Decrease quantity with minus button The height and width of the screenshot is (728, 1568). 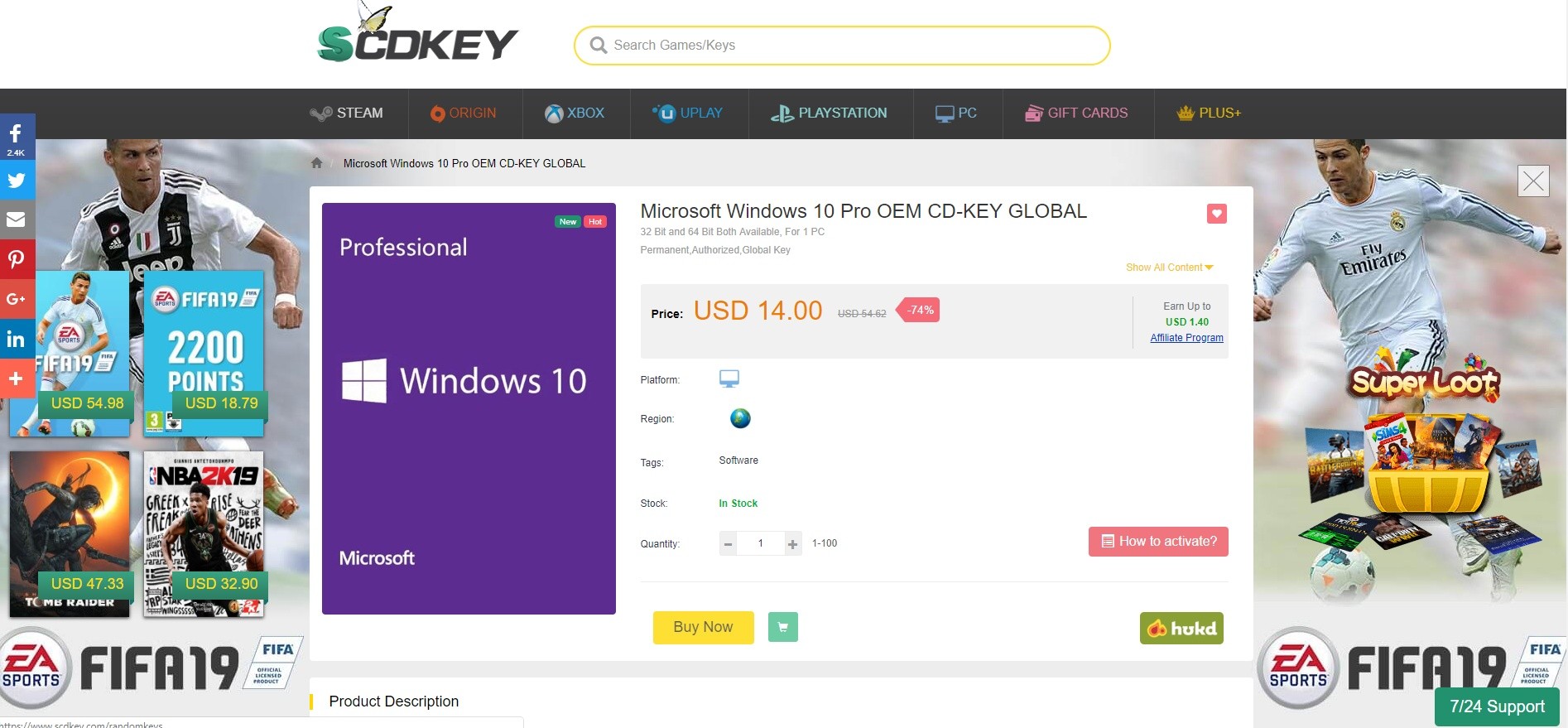click(728, 544)
